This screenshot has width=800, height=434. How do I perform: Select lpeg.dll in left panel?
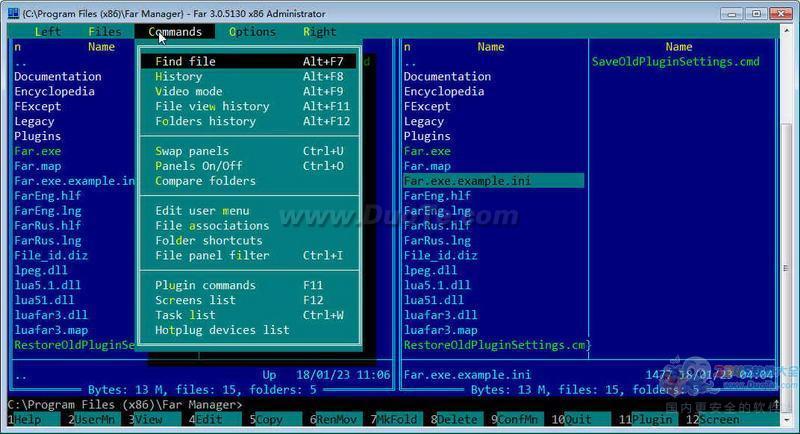point(41,270)
